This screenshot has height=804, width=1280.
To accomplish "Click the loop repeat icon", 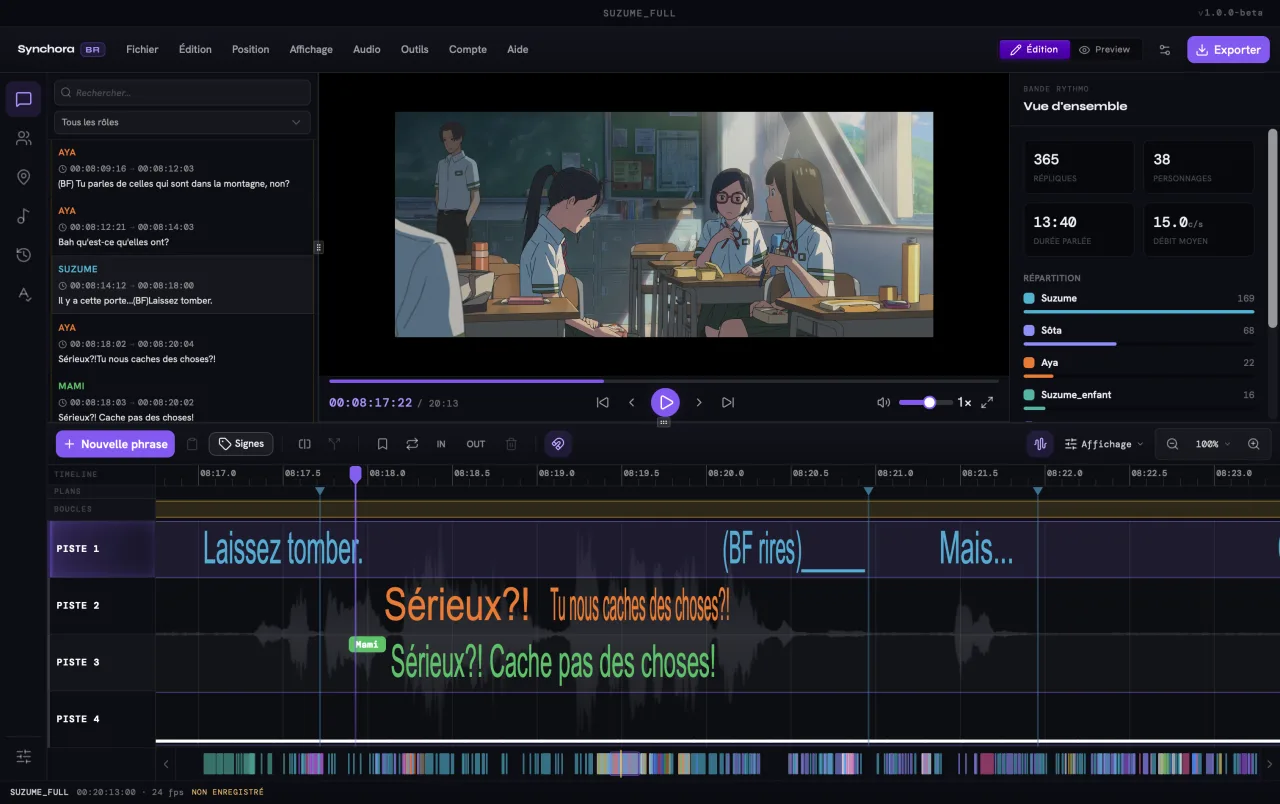I will tap(412, 444).
